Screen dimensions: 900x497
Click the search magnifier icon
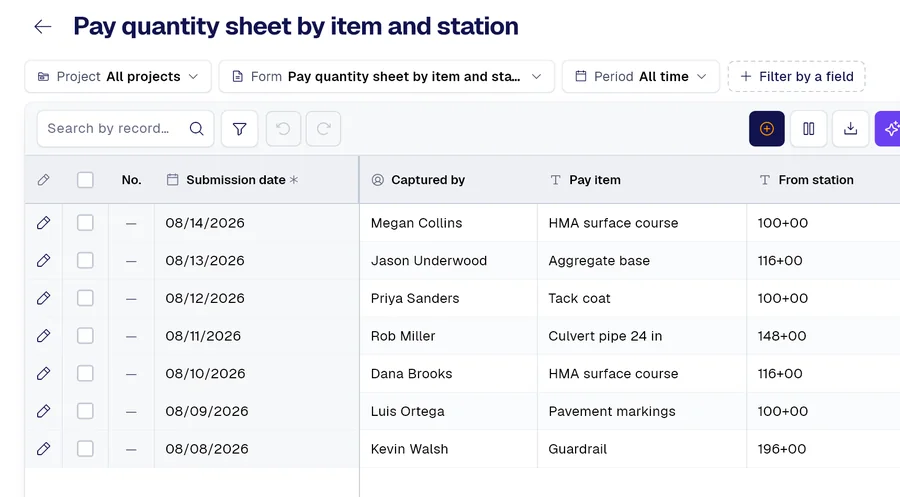(x=196, y=129)
